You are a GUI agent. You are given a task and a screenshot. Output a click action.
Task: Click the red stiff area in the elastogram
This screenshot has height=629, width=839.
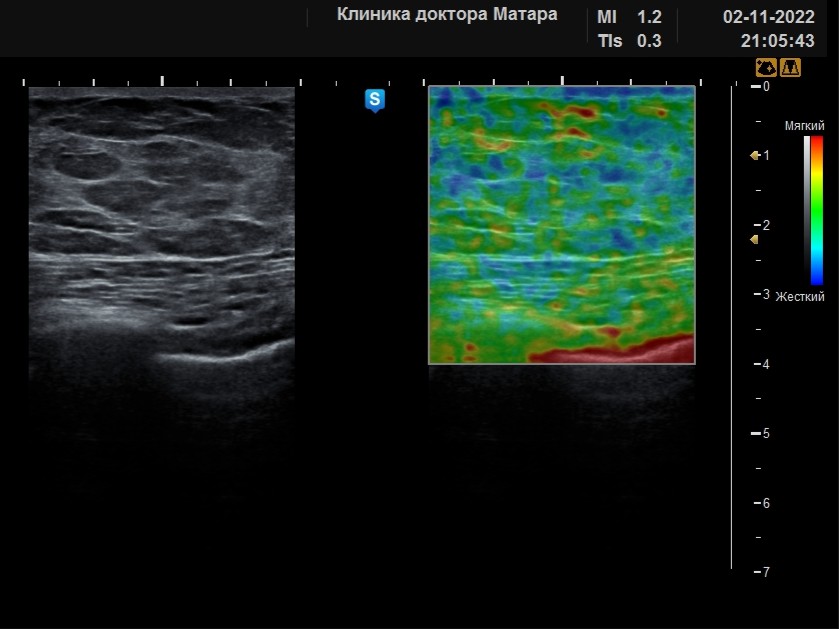tap(615, 352)
